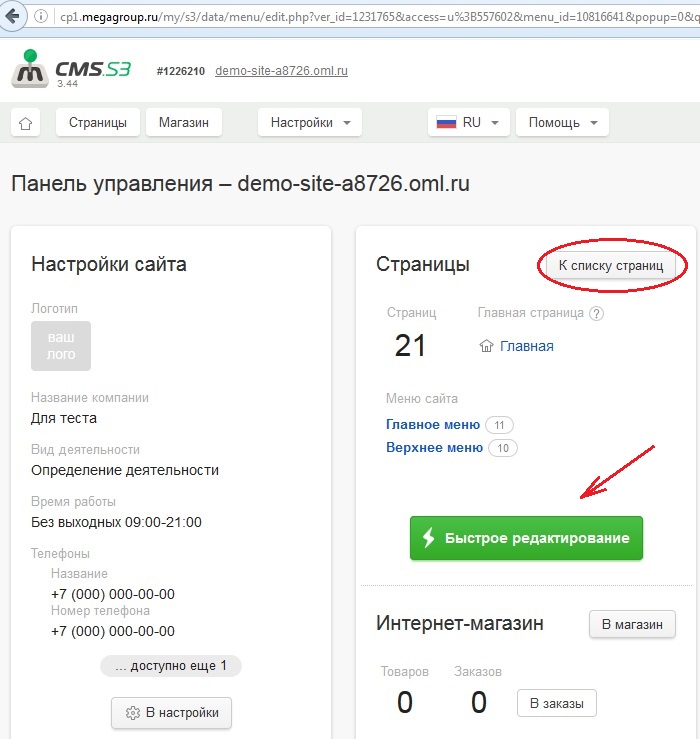Click the ваш лого placeholder image
Image resolution: width=700 pixels, height=739 pixels.
coord(61,345)
